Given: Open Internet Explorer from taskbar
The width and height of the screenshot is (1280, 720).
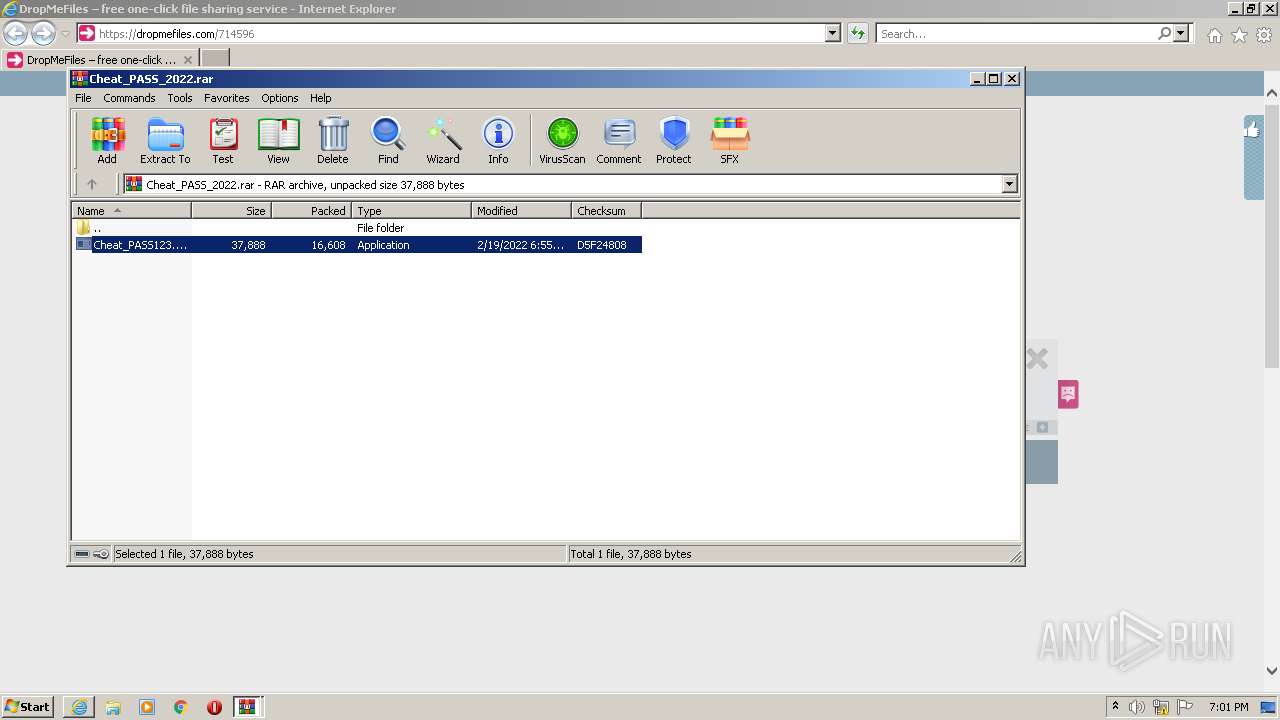Looking at the screenshot, I should [79, 707].
